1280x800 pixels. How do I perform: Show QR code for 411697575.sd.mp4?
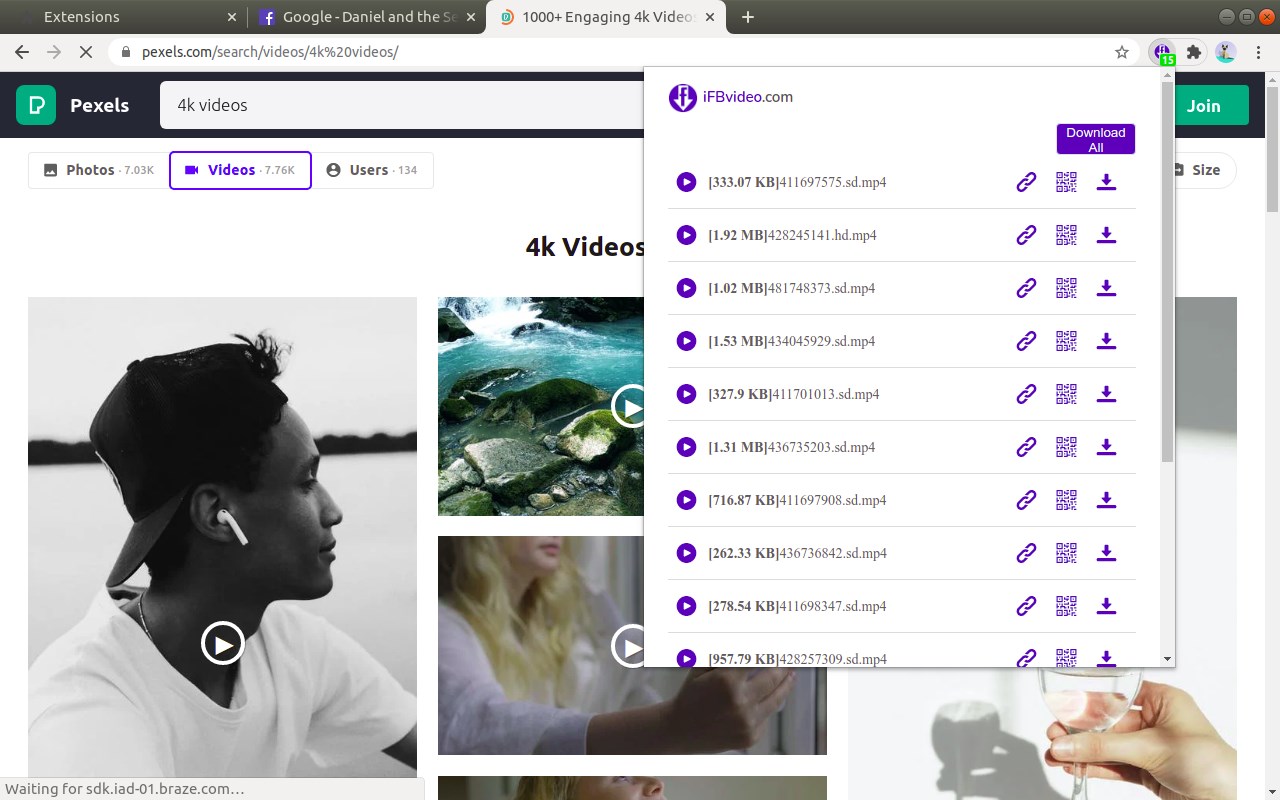[1066, 182]
